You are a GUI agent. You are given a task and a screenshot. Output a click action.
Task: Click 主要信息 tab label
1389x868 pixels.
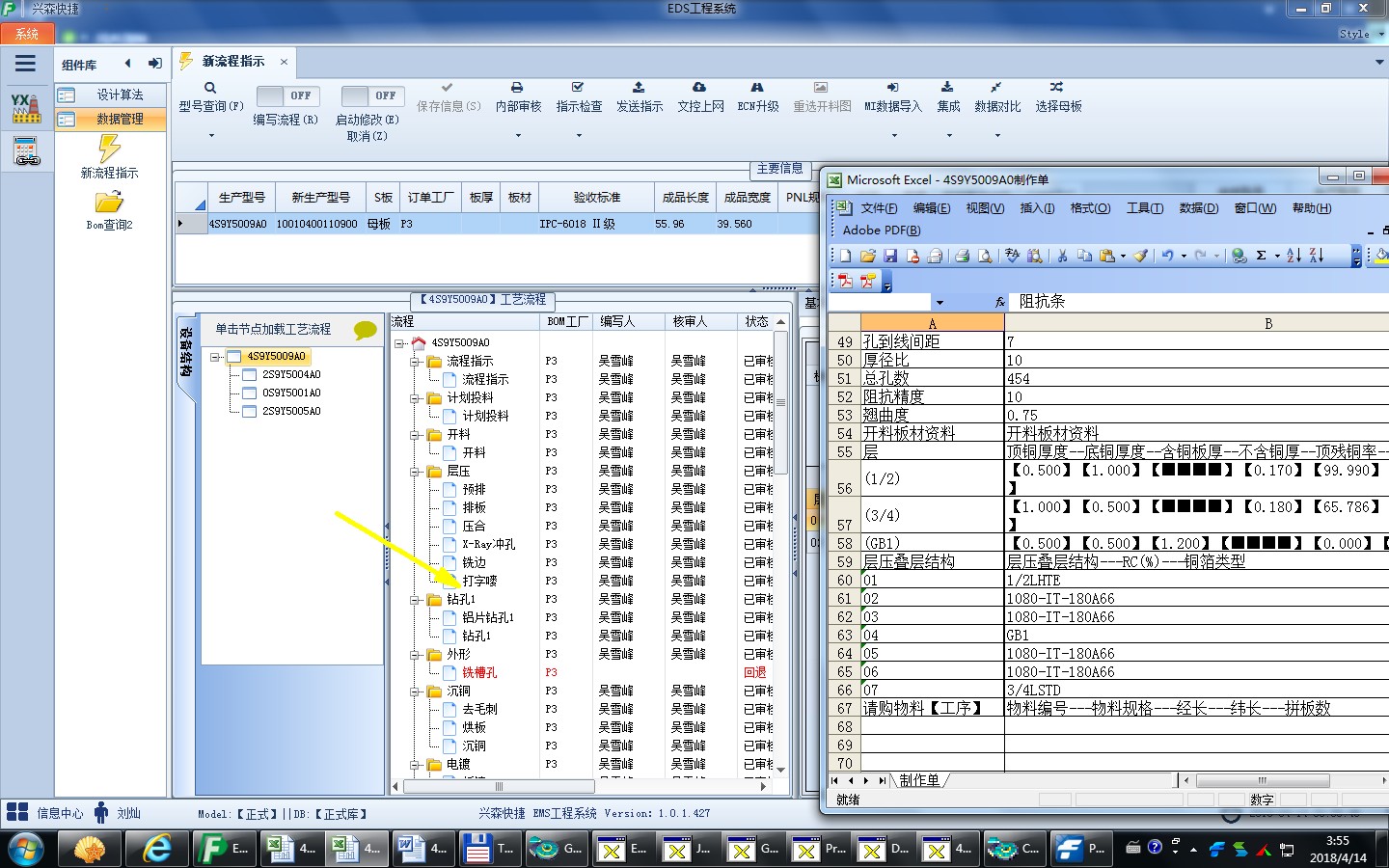779,168
